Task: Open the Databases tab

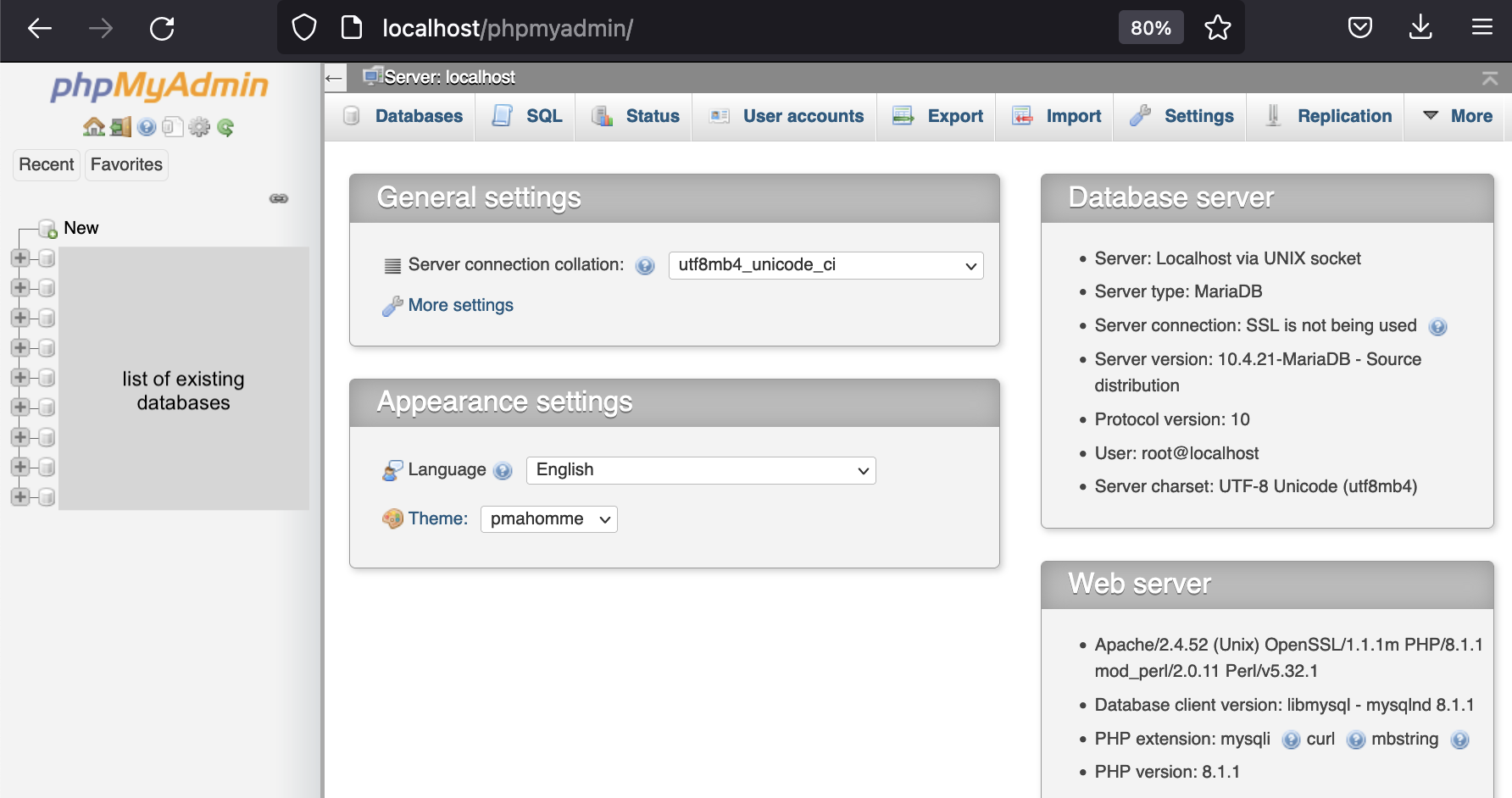Action: coord(403,116)
